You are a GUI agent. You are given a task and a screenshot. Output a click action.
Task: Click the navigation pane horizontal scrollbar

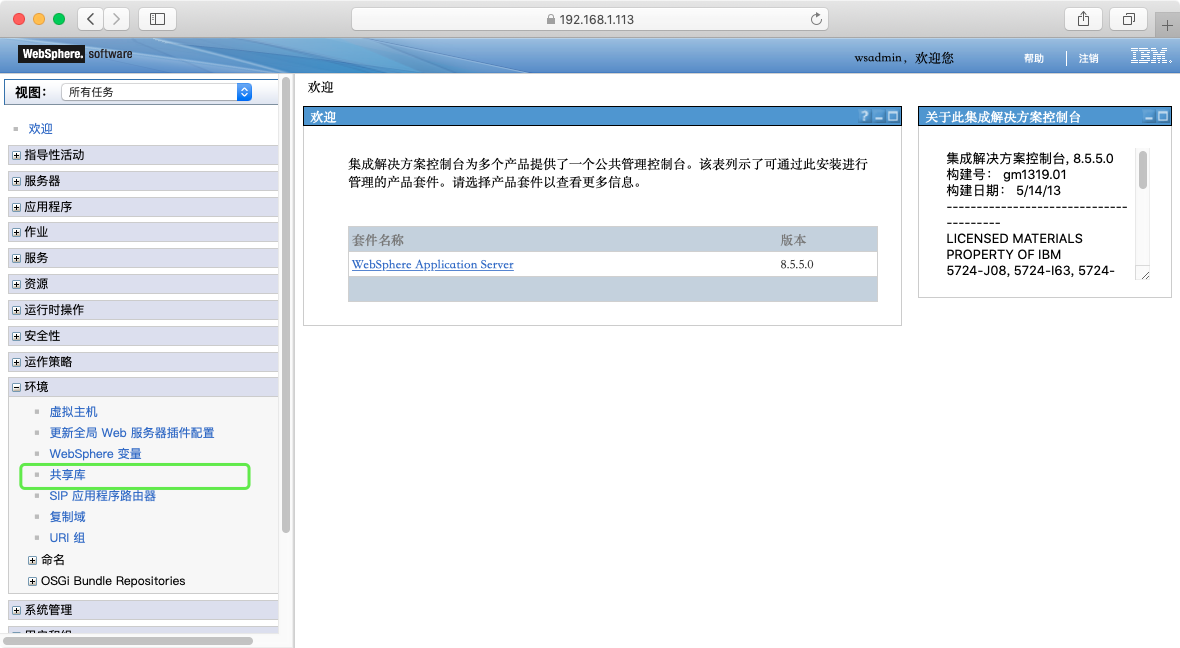[x=128, y=641]
